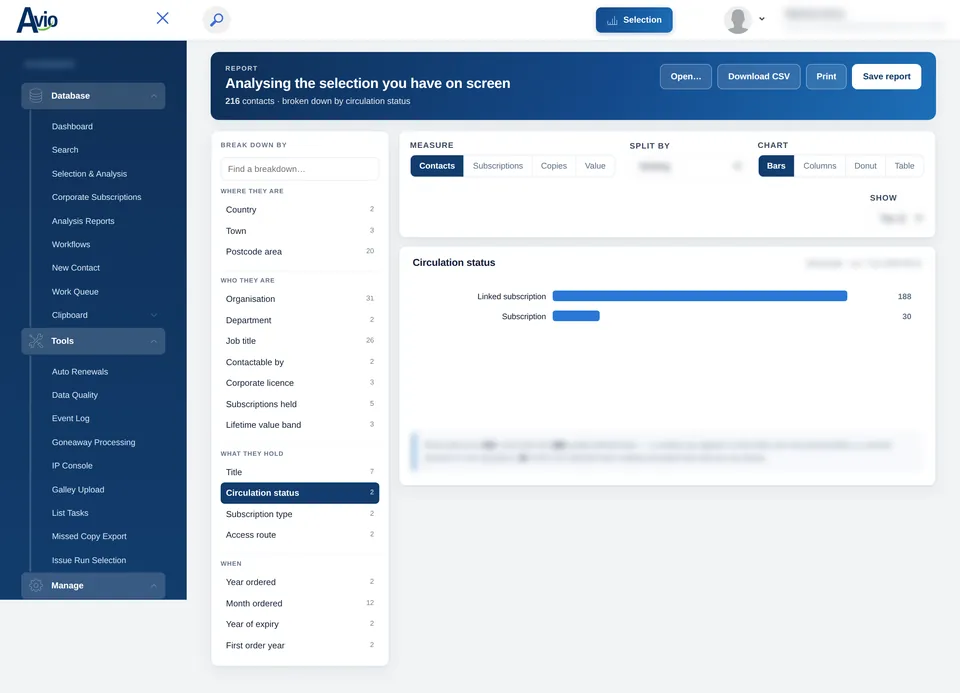960x693 pixels.
Task: Click the Avio logo
Action: click(37, 20)
